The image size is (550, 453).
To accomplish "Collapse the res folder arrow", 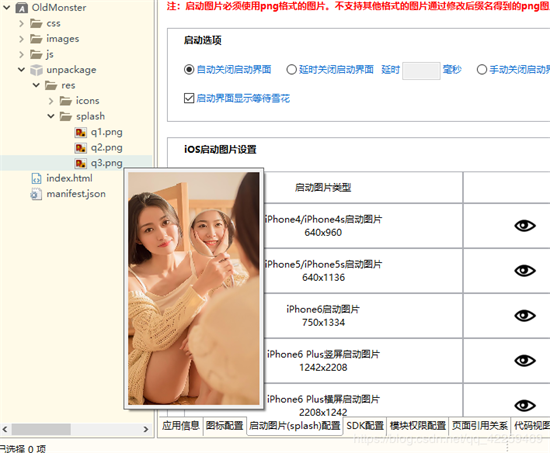I will click(x=36, y=85).
